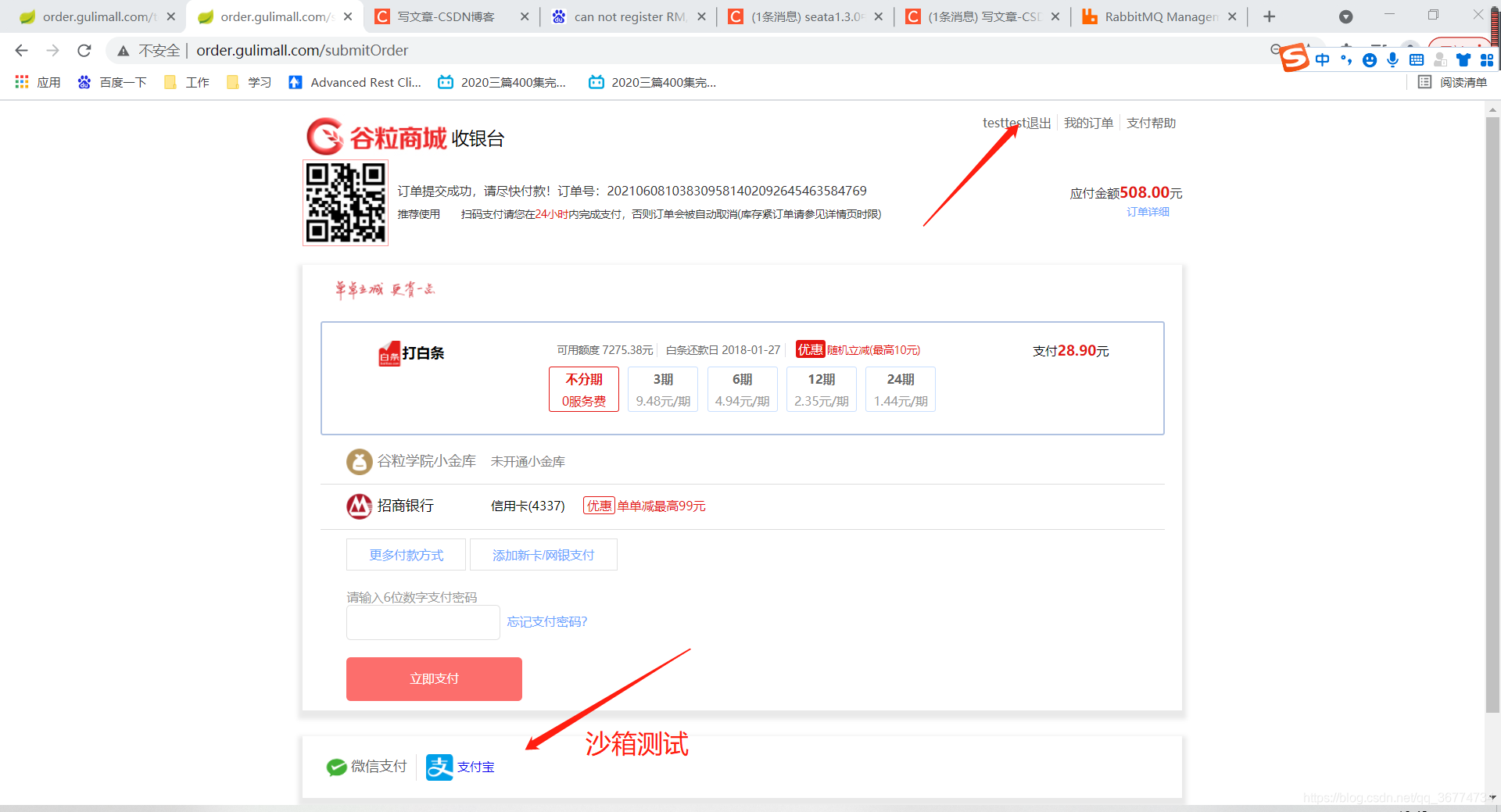Select the 不分期 no-installment option
Image resolution: width=1501 pixels, height=812 pixels.
pyautogui.click(x=584, y=389)
